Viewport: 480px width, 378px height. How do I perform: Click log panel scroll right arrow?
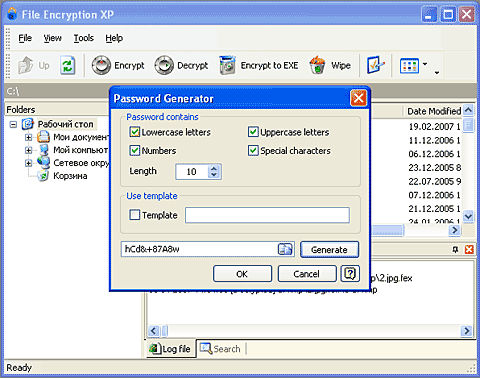[x=466, y=331]
